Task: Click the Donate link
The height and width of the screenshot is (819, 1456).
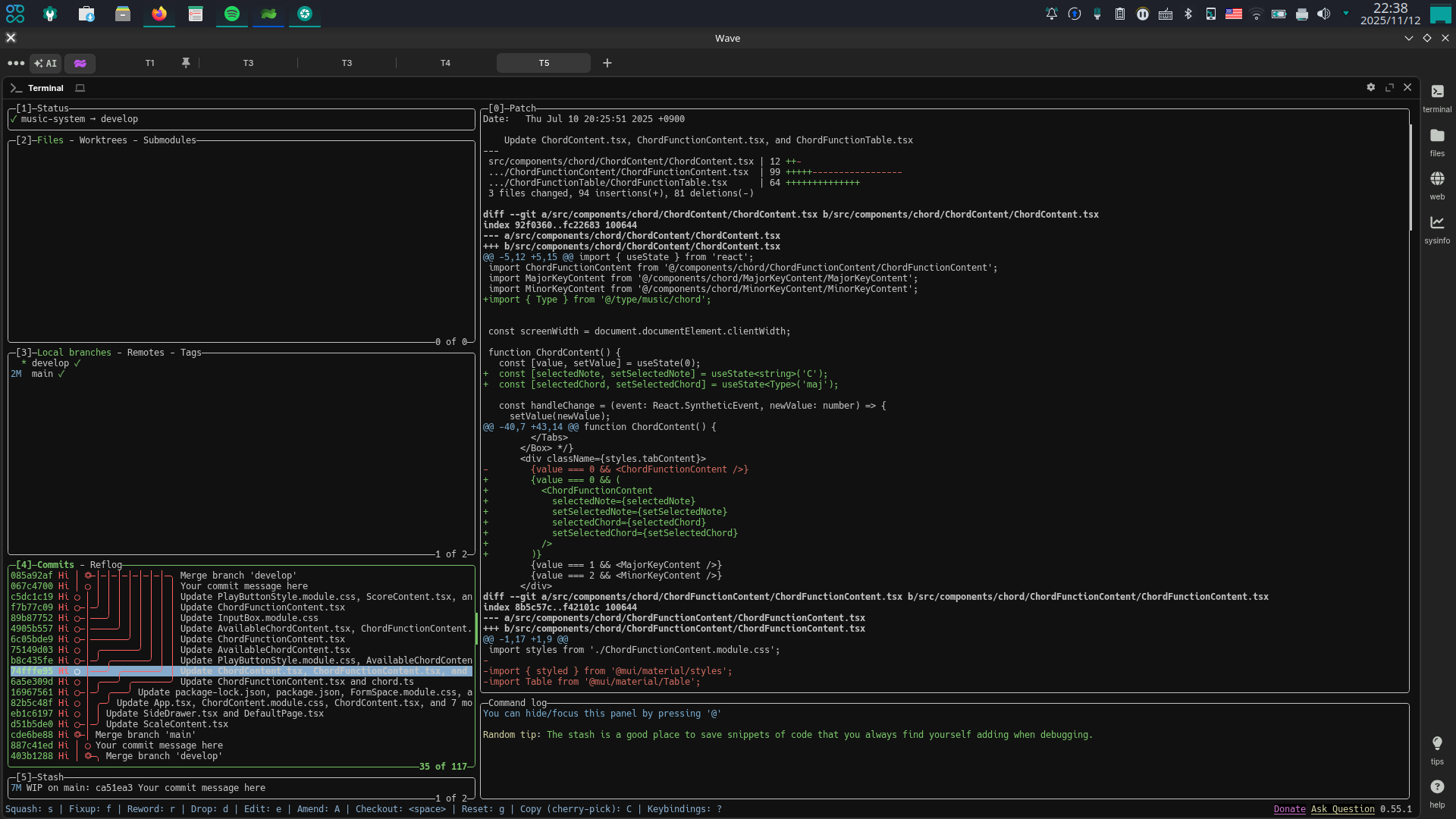Action: pos(1289,809)
